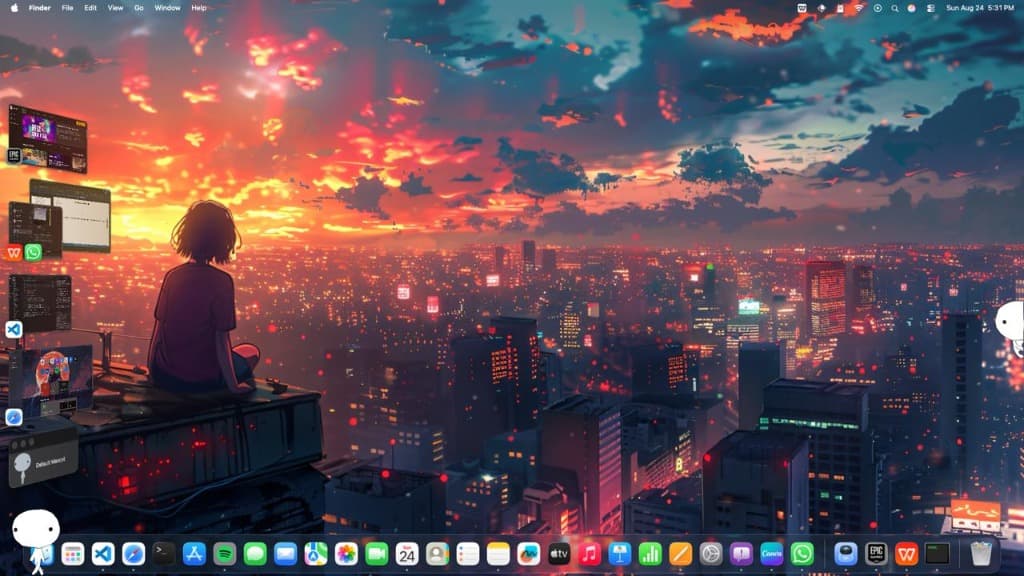Launch FaceTime from the Dock
The image size is (1024, 576).
[x=377, y=554]
